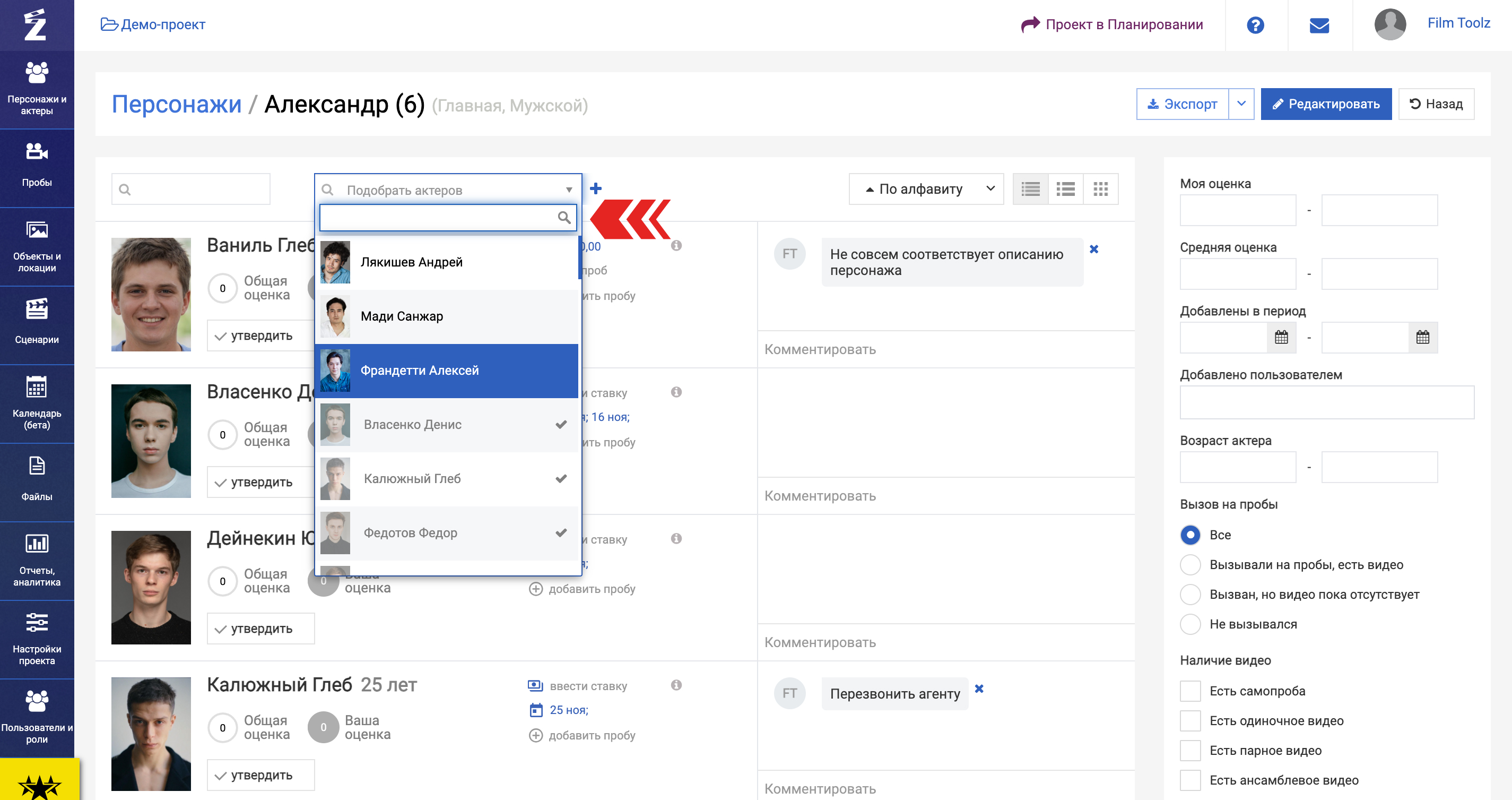Viewport: 1512px width, 800px height.
Task: Click Film Toolz username in header
Action: coord(1458,23)
